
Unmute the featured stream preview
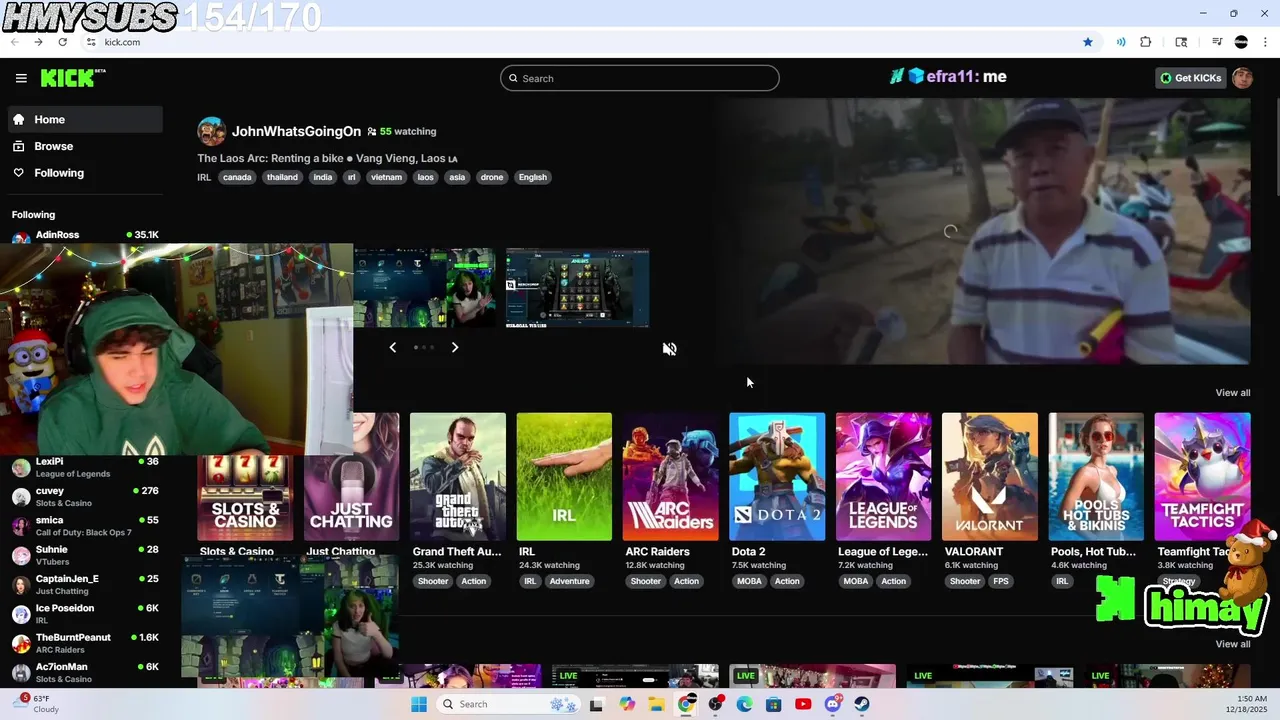[x=669, y=349]
